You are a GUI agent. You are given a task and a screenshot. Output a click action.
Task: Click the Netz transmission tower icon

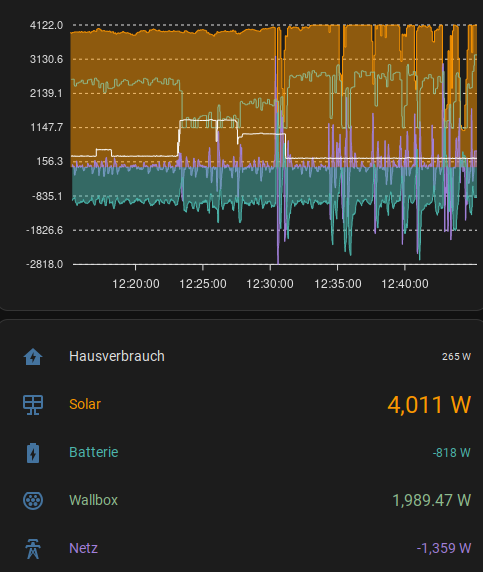[x=33, y=549]
